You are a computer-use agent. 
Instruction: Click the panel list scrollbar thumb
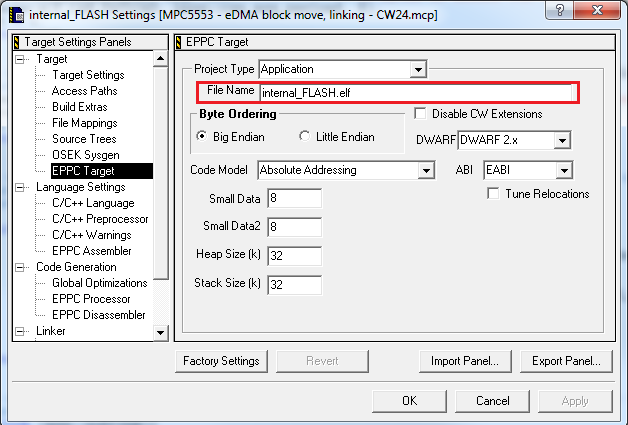[x=161, y=173]
